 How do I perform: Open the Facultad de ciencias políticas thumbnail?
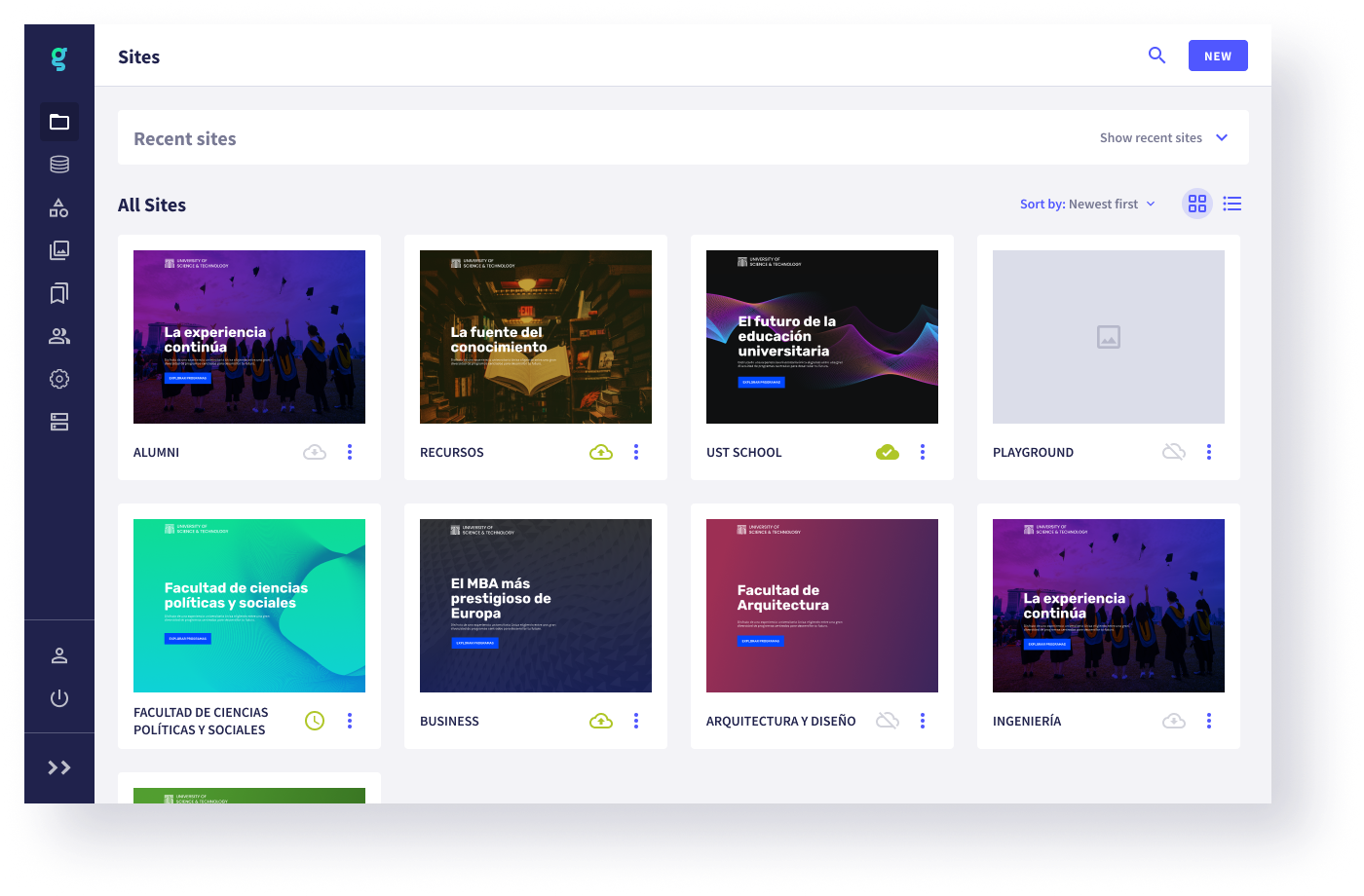(249, 606)
